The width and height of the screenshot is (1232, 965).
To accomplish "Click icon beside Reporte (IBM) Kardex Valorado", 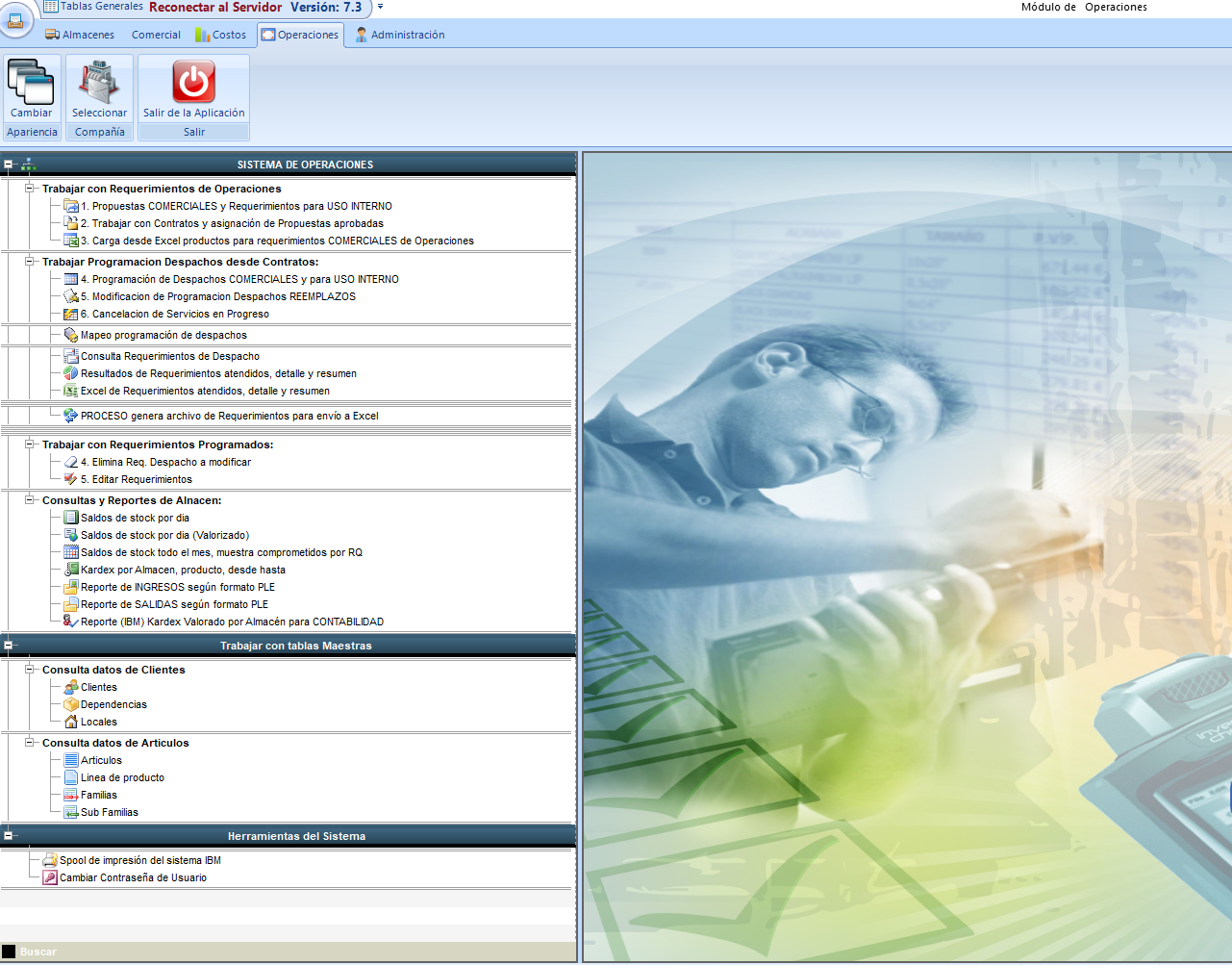I will coord(71,622).
